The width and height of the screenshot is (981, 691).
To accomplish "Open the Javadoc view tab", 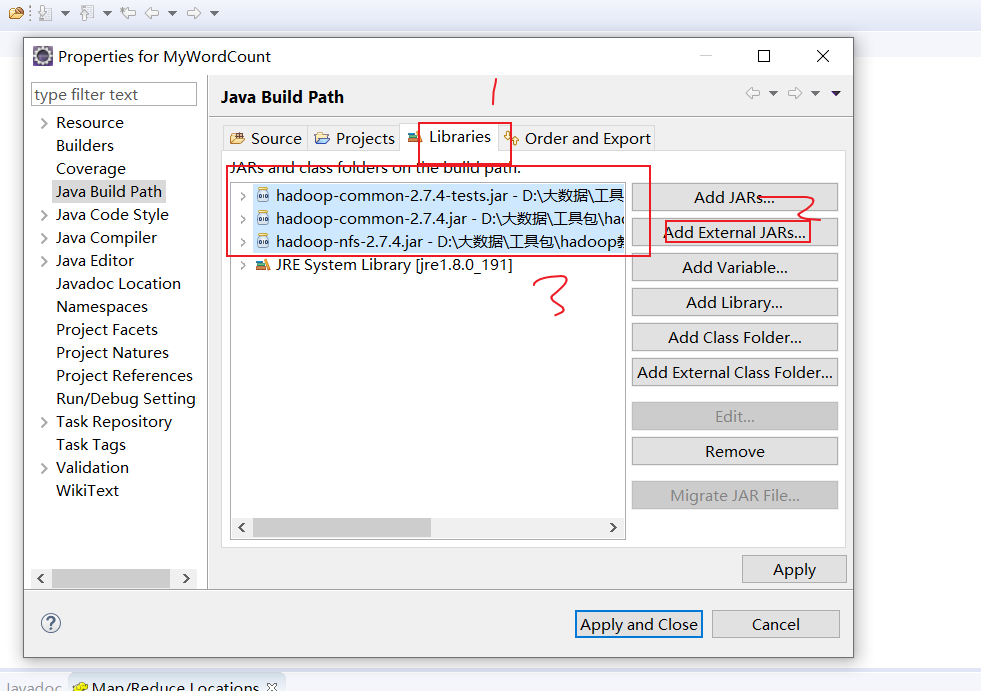I will [x=34, y=686].
